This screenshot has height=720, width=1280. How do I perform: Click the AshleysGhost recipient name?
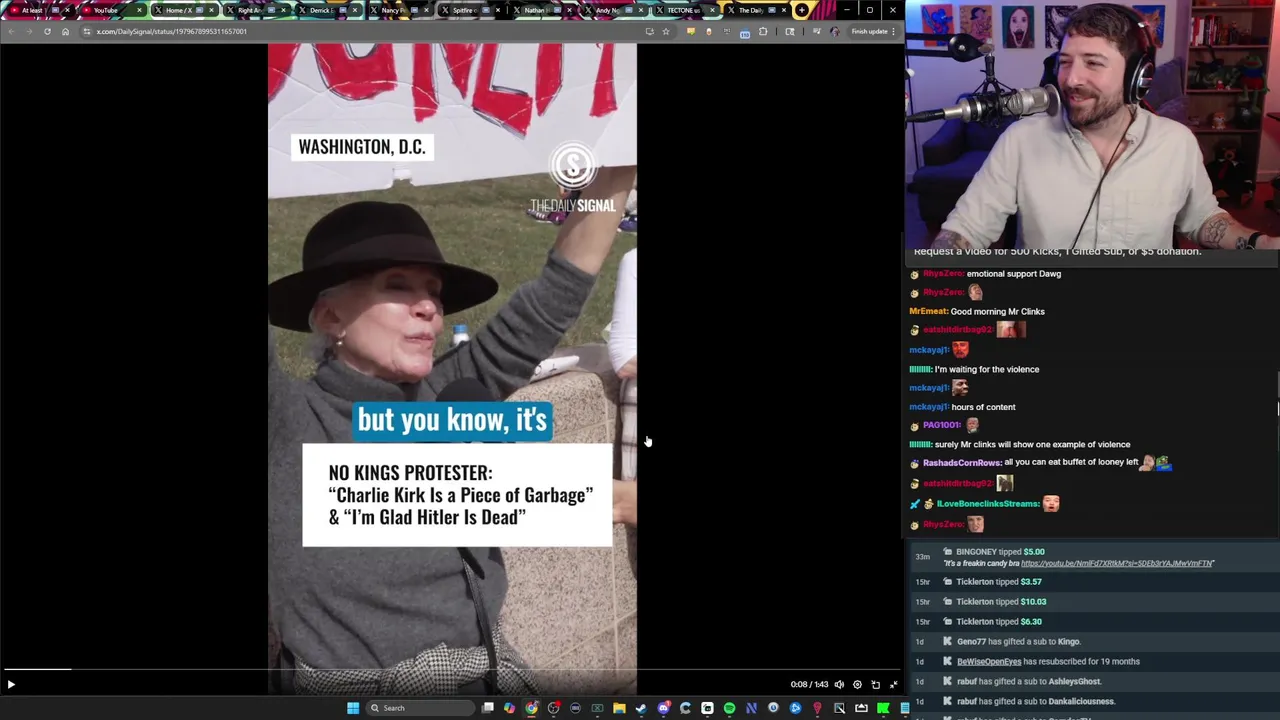(1074, 681)
